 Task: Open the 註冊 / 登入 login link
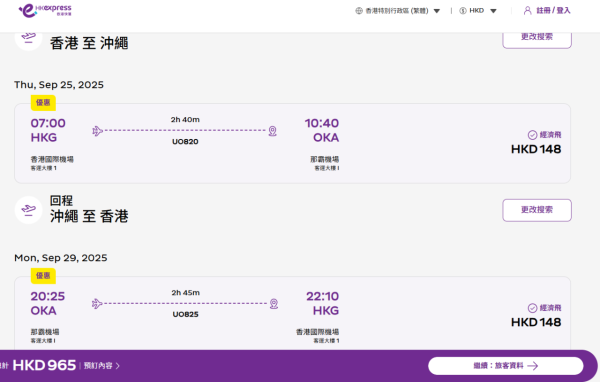[x=553, y=10]
